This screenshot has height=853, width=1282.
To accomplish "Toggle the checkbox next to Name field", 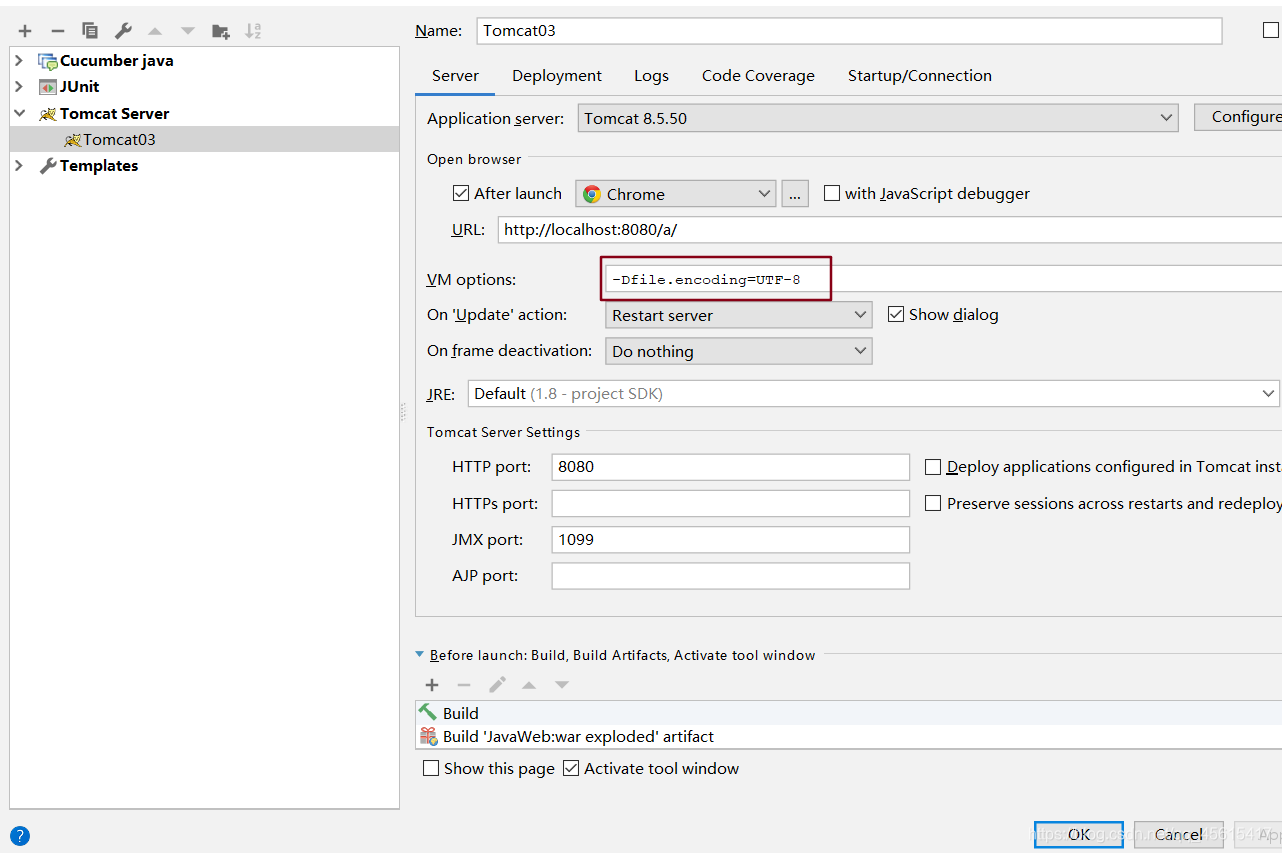I will (1271, 30).
